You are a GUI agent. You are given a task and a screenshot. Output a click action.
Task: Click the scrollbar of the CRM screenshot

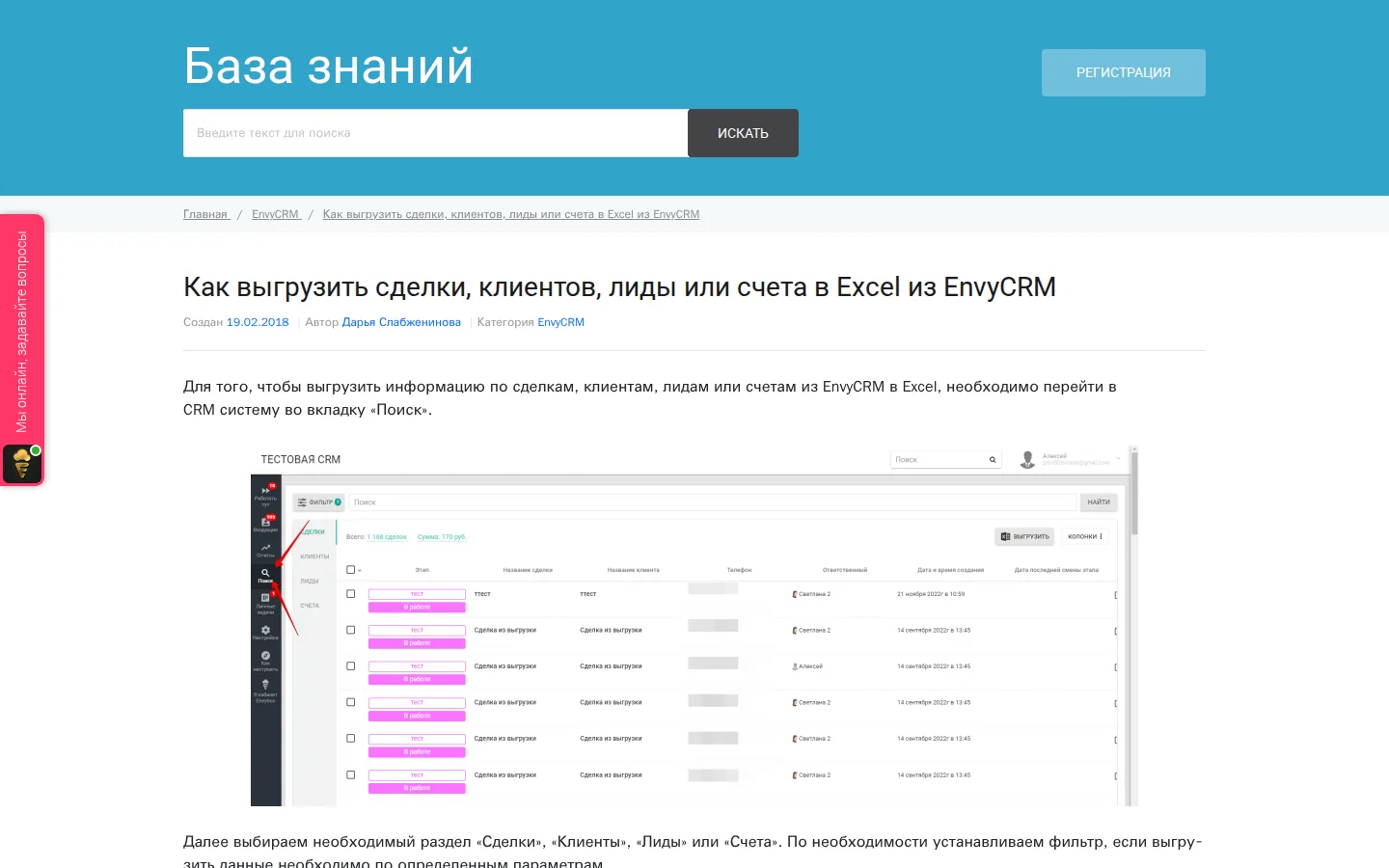[x=1134, y=492]
